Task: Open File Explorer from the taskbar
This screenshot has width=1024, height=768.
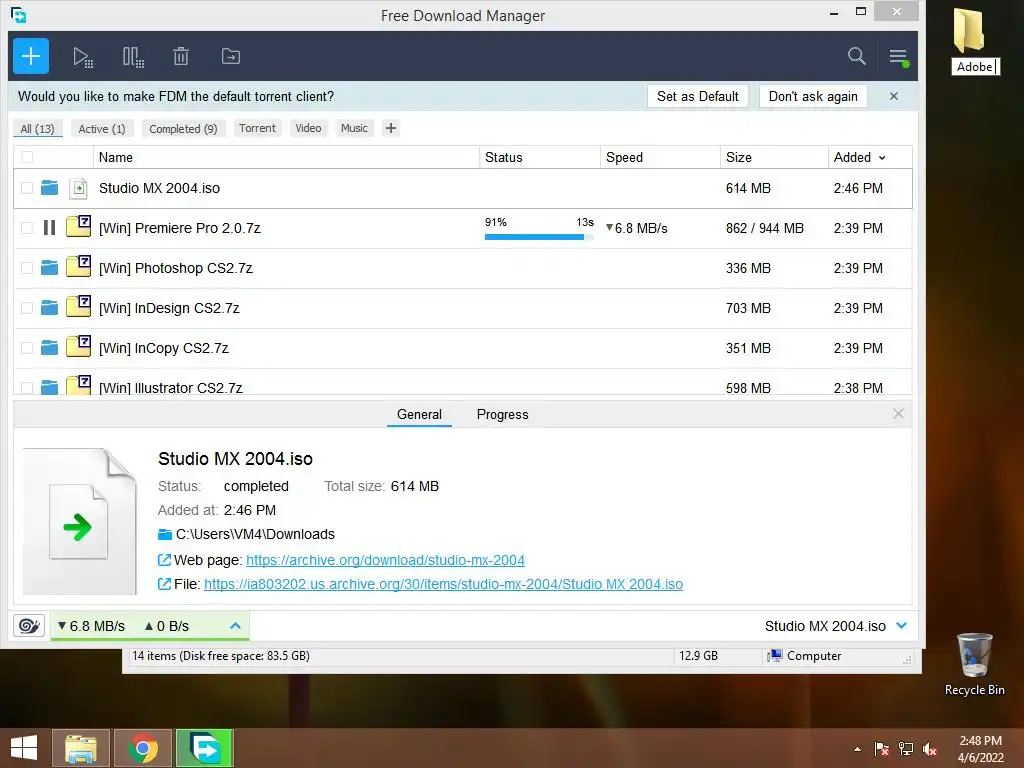Action: point(81,748)
